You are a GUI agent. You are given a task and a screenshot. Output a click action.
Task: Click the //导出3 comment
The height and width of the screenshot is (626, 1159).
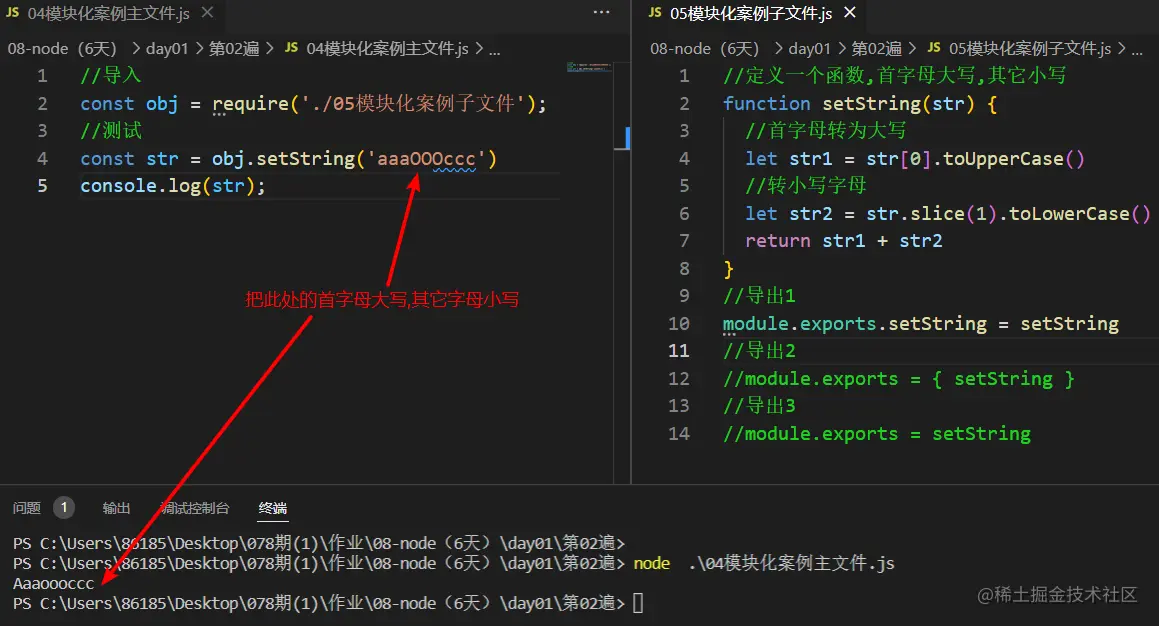coord(759,406)
